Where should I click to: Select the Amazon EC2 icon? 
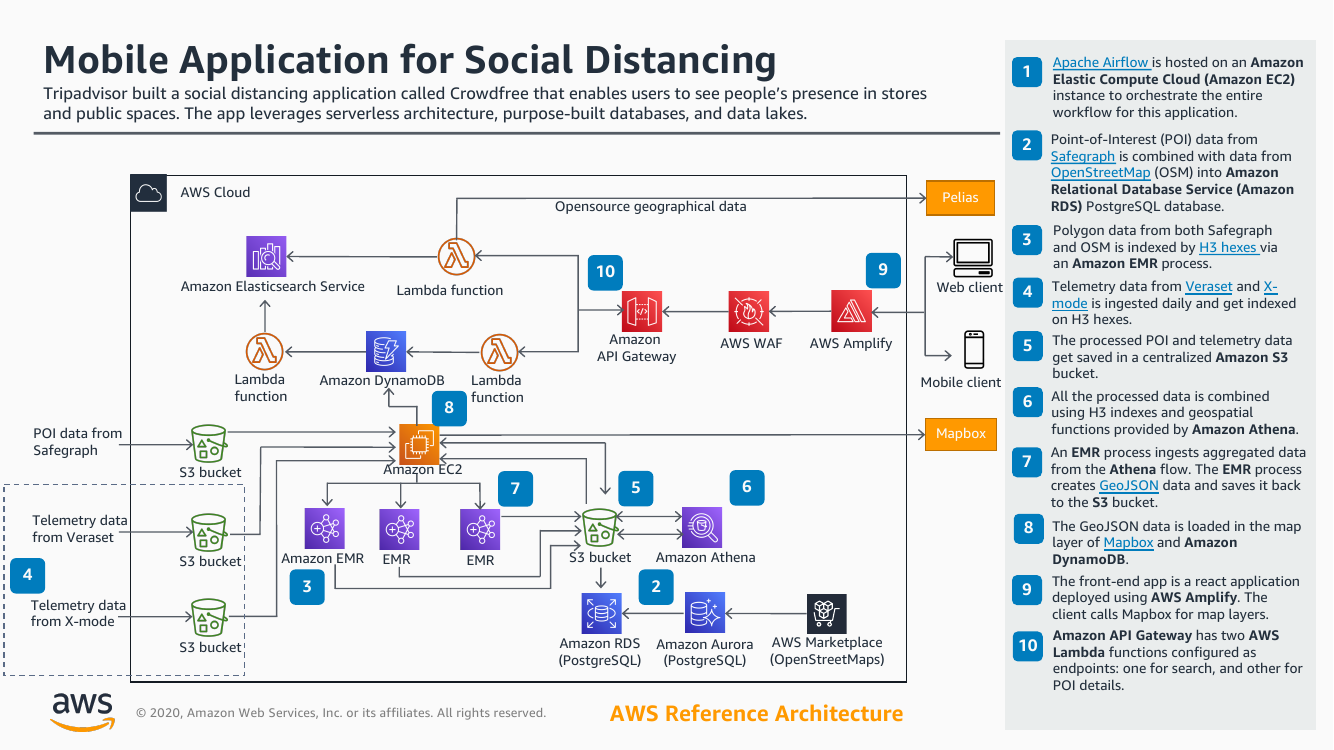click(x=419, y=443)
